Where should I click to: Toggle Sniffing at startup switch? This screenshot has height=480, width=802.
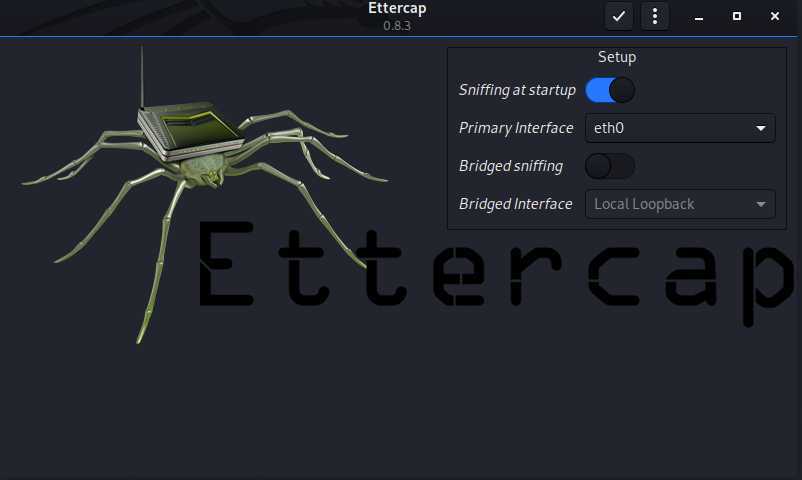point(610,90)
